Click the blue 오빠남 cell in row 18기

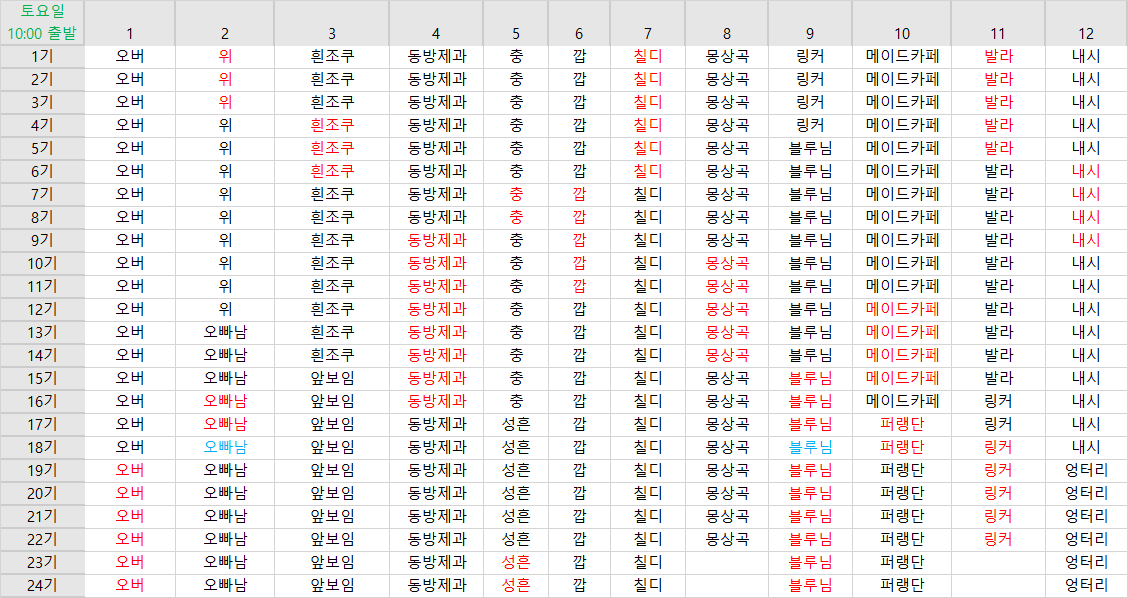[225, 447]
